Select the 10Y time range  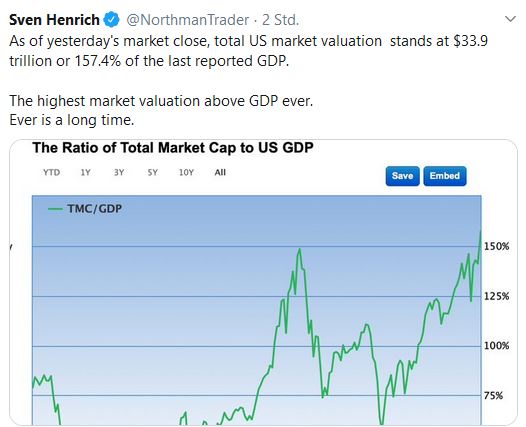(x=186, y=172)
